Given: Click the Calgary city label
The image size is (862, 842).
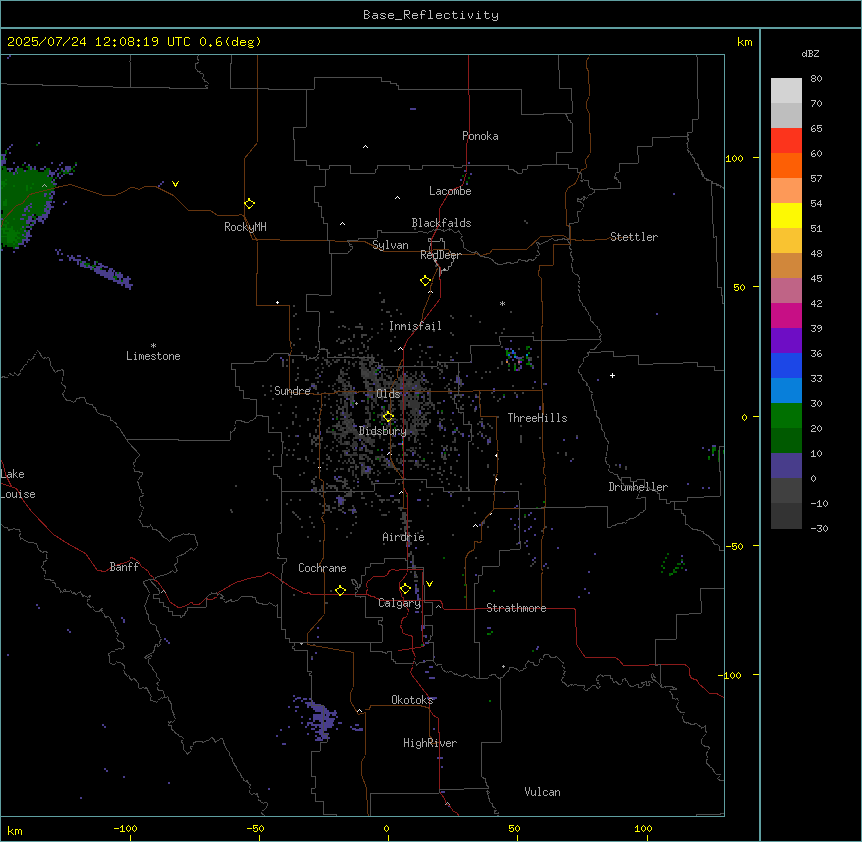Looking at the screenshot, I should [399, 603].
